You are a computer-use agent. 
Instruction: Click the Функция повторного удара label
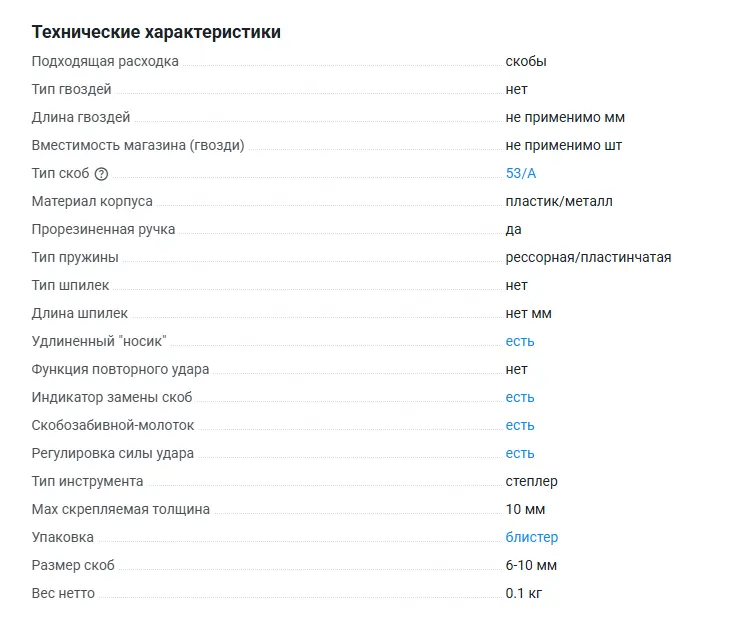point(120,369)
